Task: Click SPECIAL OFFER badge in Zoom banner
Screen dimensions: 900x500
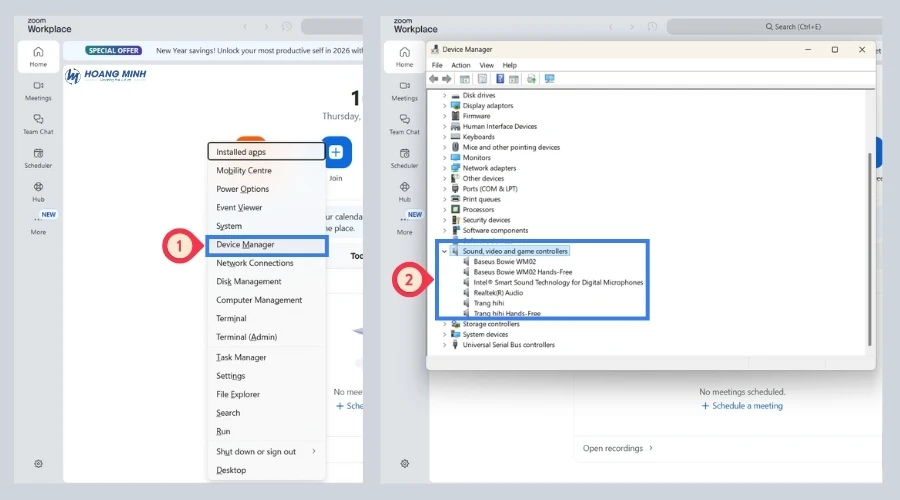Action: pyautogui.click(x=114, y=51)
